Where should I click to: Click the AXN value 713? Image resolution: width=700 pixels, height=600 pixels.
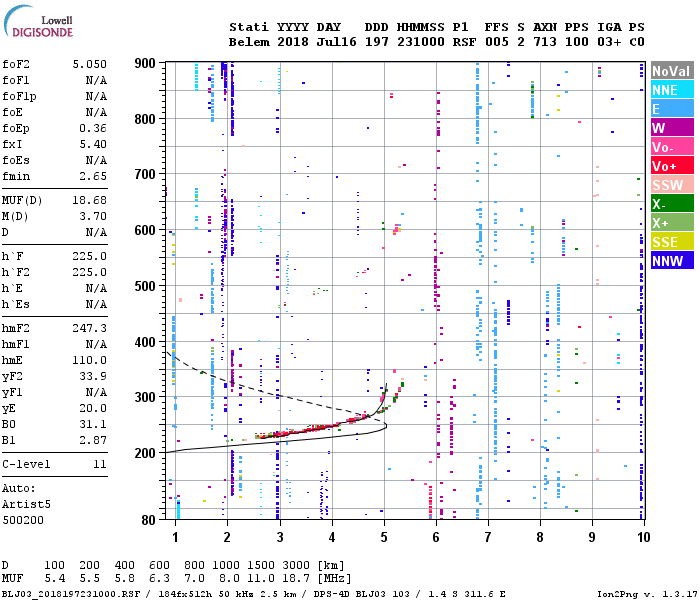click(x=545, y=42)
